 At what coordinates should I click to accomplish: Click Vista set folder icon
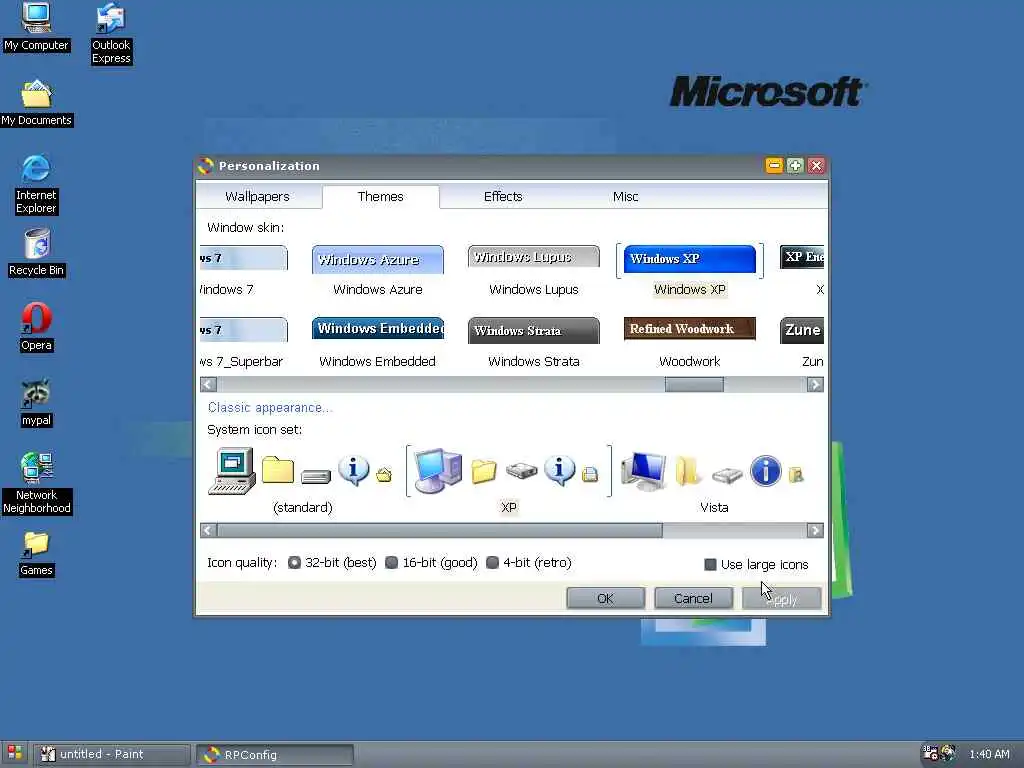[x=688, y=471]
